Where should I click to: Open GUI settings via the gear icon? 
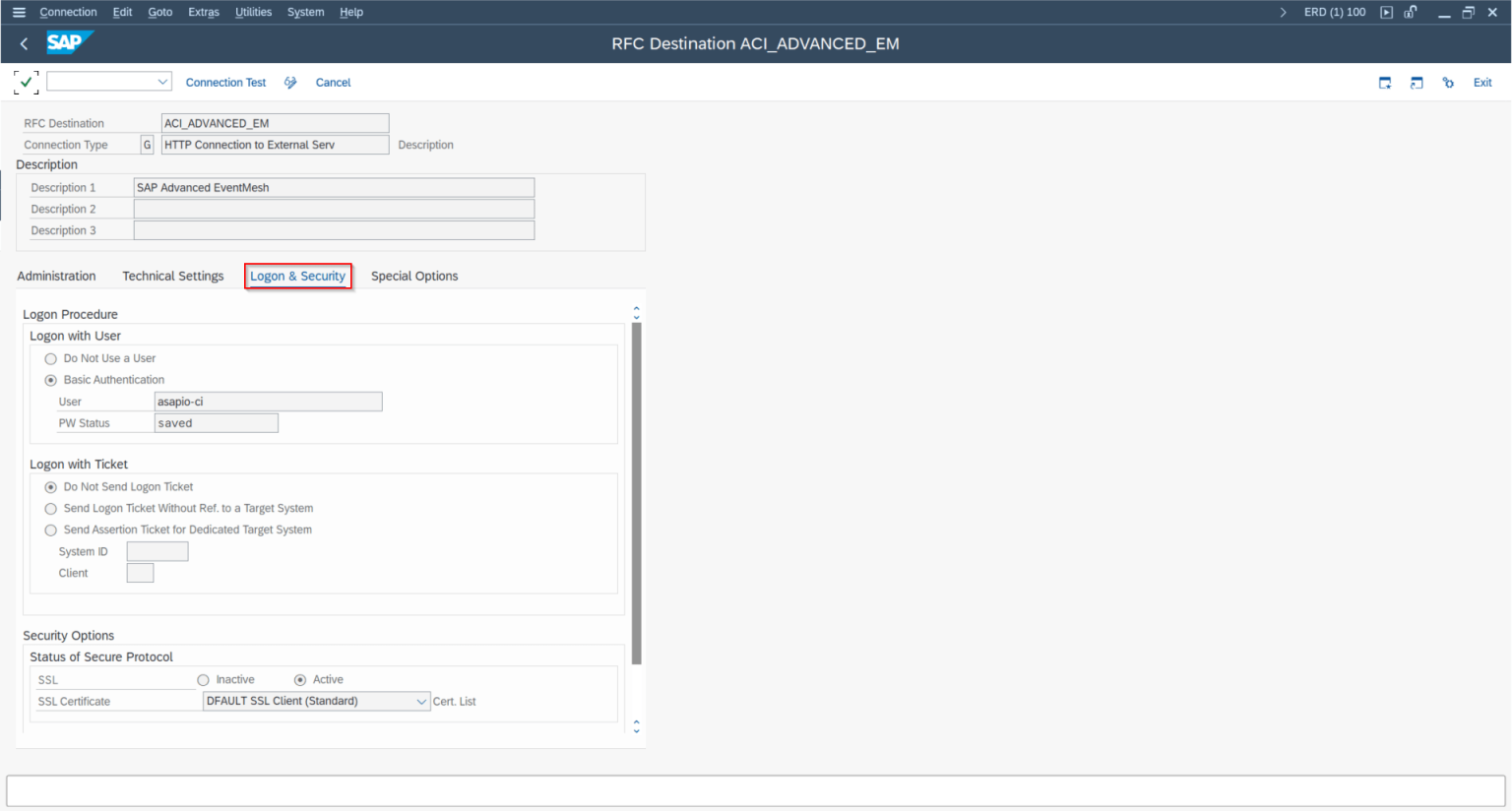(1448, 83)
